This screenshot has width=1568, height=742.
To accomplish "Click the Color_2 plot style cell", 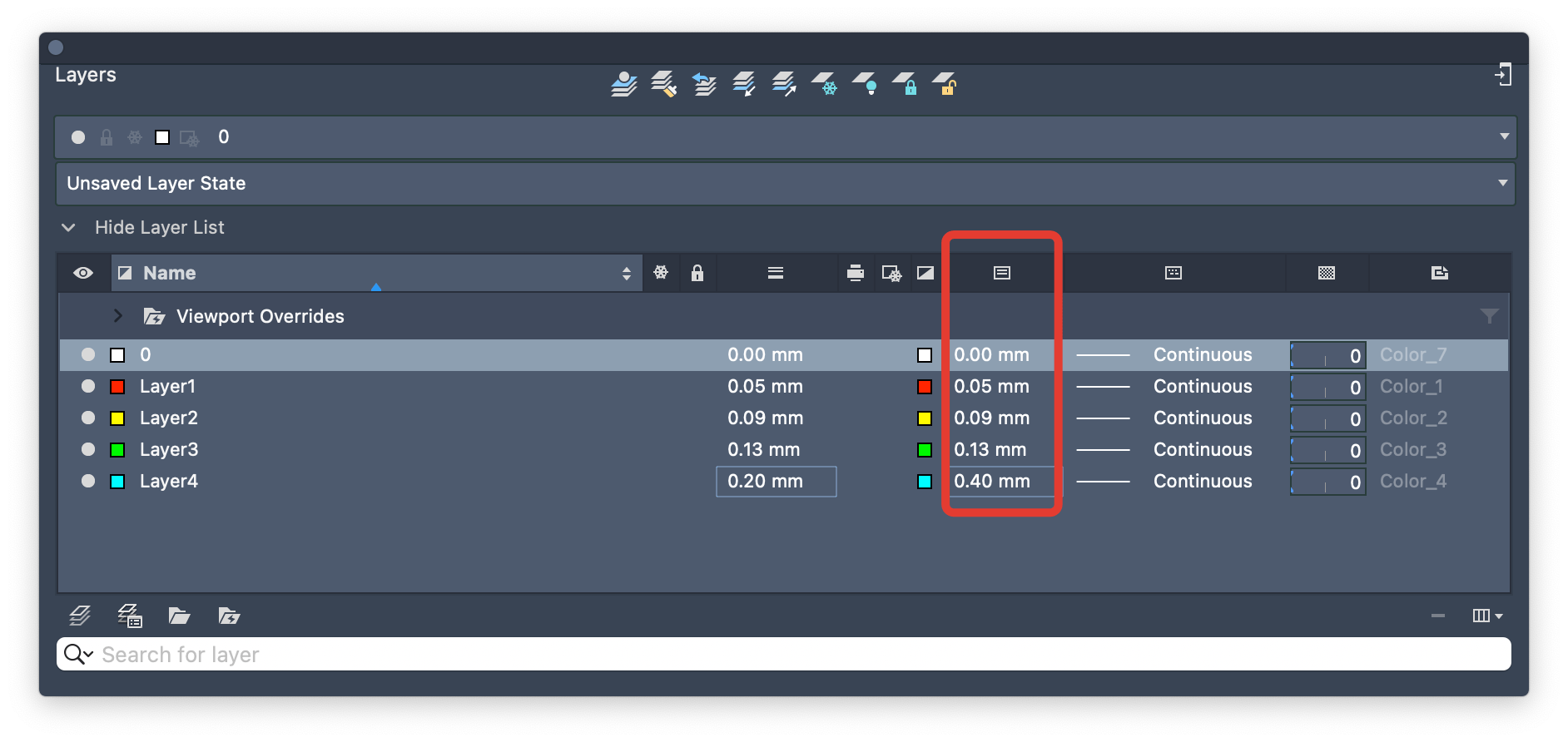I will (1413, 418).
